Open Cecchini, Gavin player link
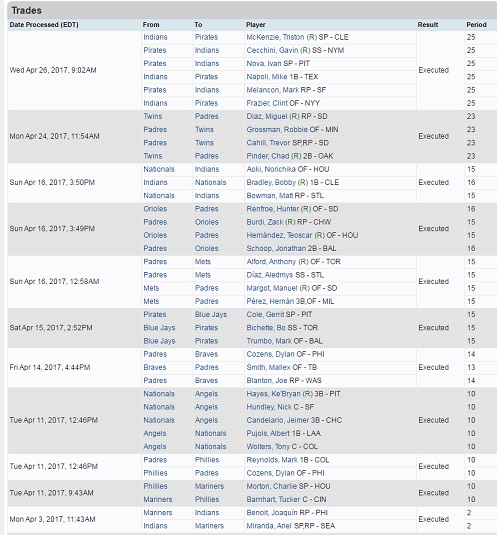 click(272, 50)
